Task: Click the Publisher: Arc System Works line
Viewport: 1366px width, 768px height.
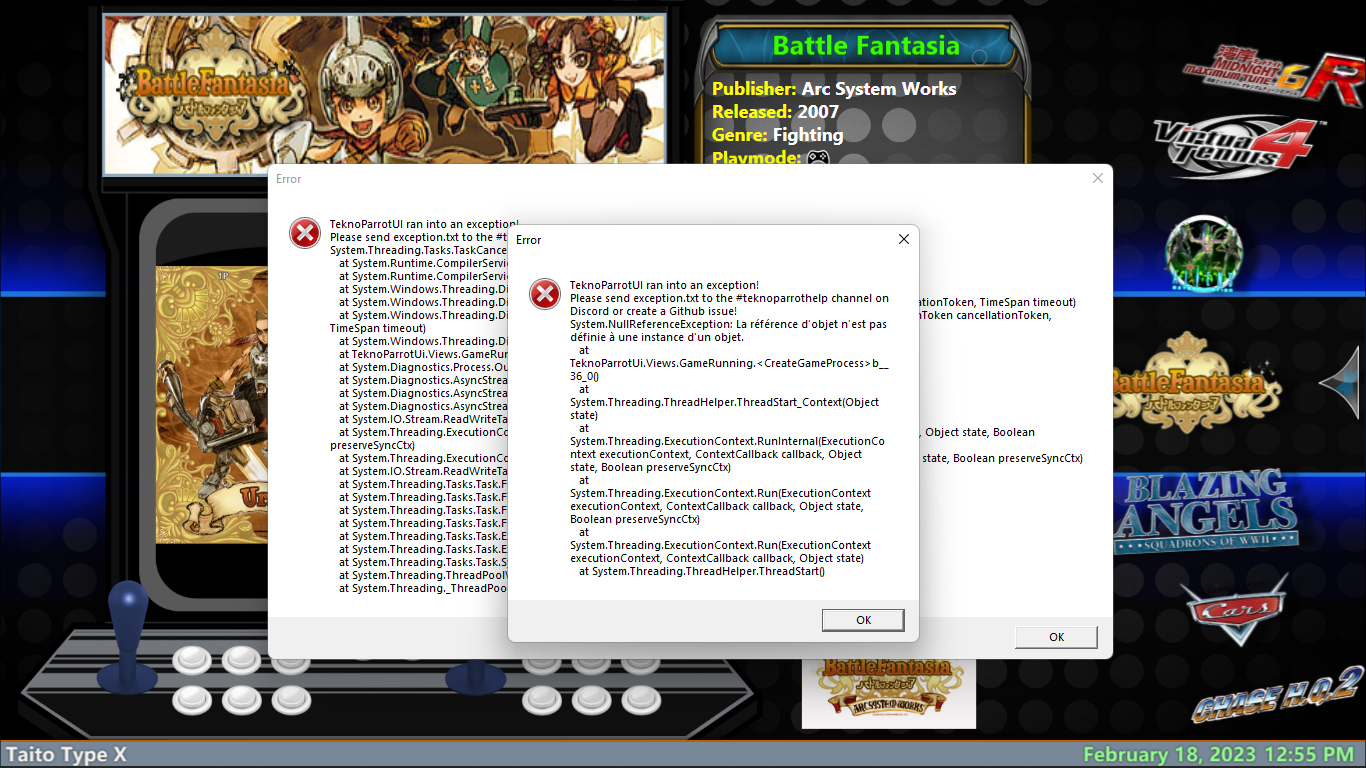Action: pos(834,89)
